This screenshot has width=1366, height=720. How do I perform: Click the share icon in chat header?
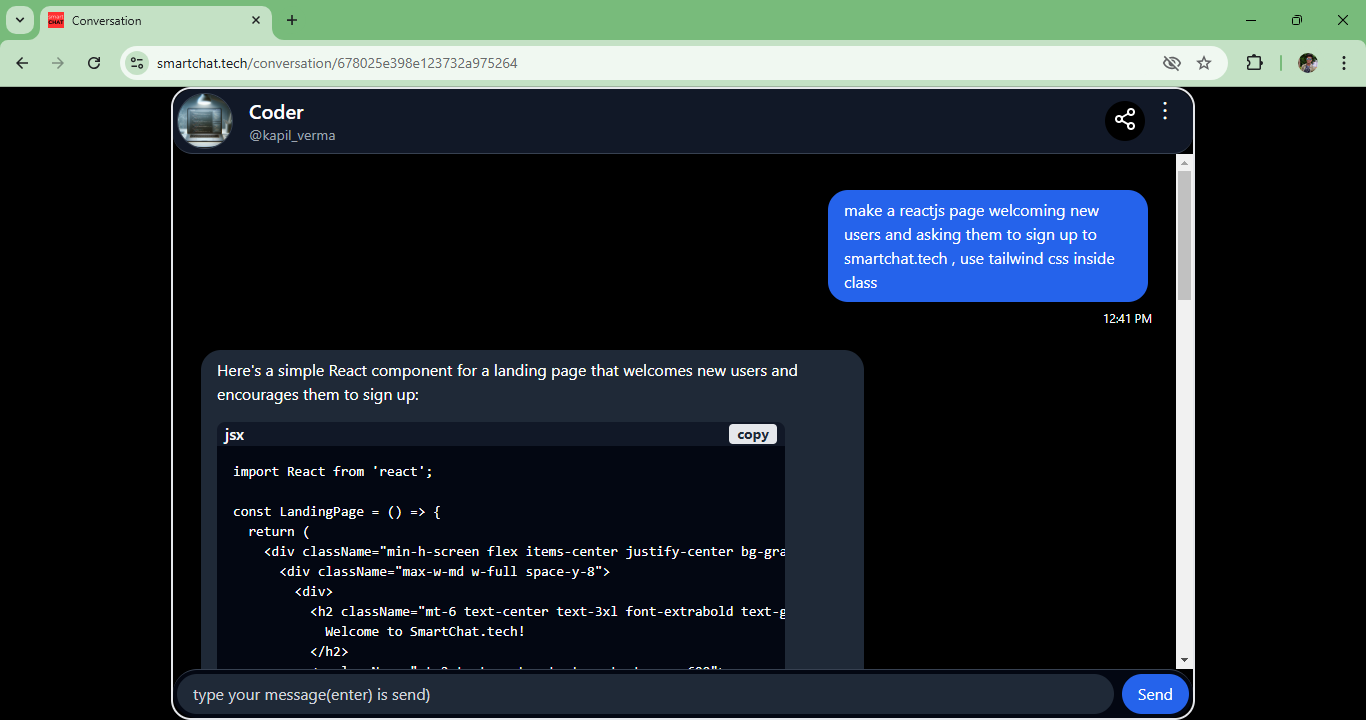point(1125,120)
